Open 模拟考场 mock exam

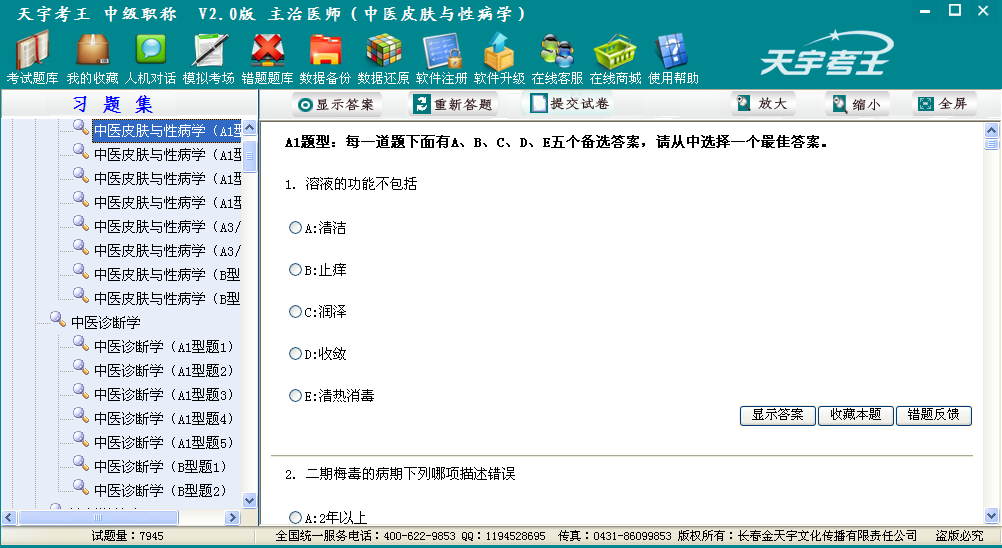pyautogui.click(x=208, y=59)
